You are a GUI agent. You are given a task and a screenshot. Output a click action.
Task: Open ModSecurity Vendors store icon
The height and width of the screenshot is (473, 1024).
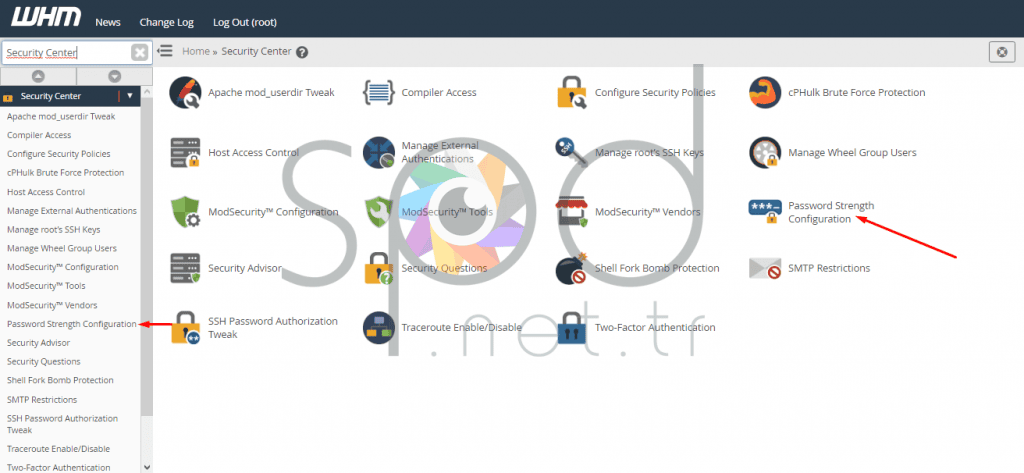(x=571, y=212)
